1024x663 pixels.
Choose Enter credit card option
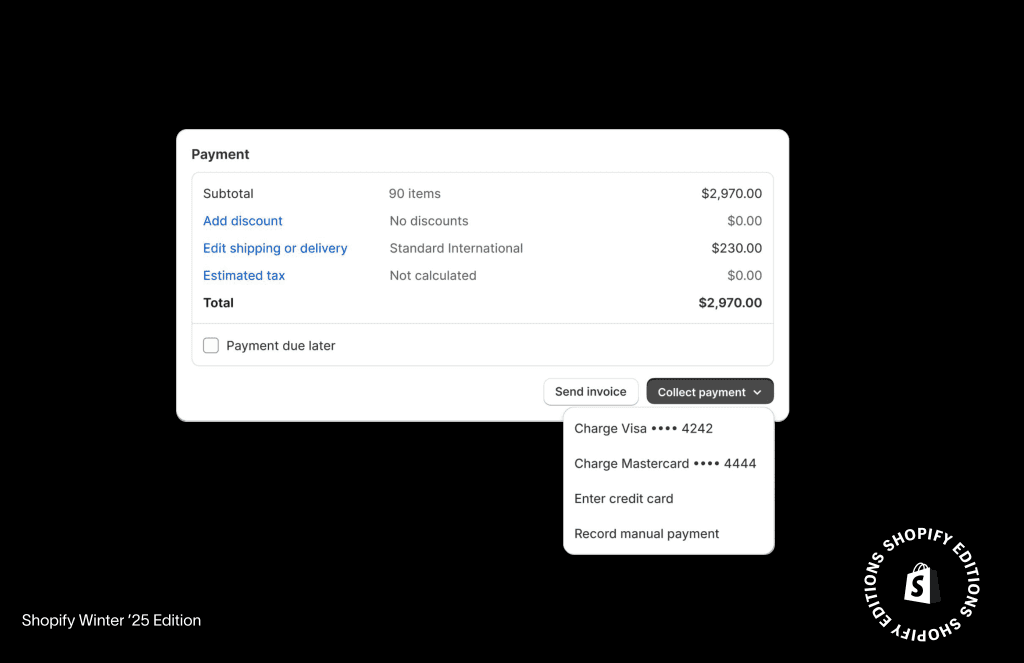click(623, 498)
